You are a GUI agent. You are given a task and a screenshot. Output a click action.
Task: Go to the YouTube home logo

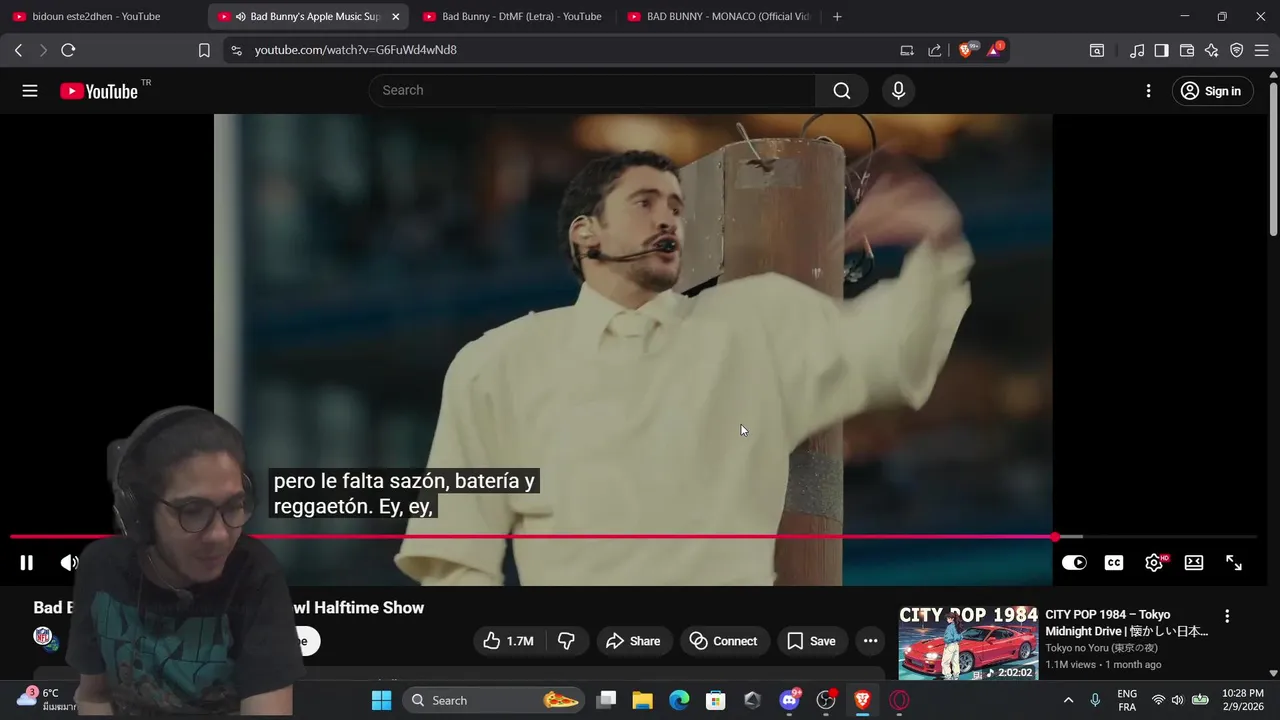[x=98, y=91]
